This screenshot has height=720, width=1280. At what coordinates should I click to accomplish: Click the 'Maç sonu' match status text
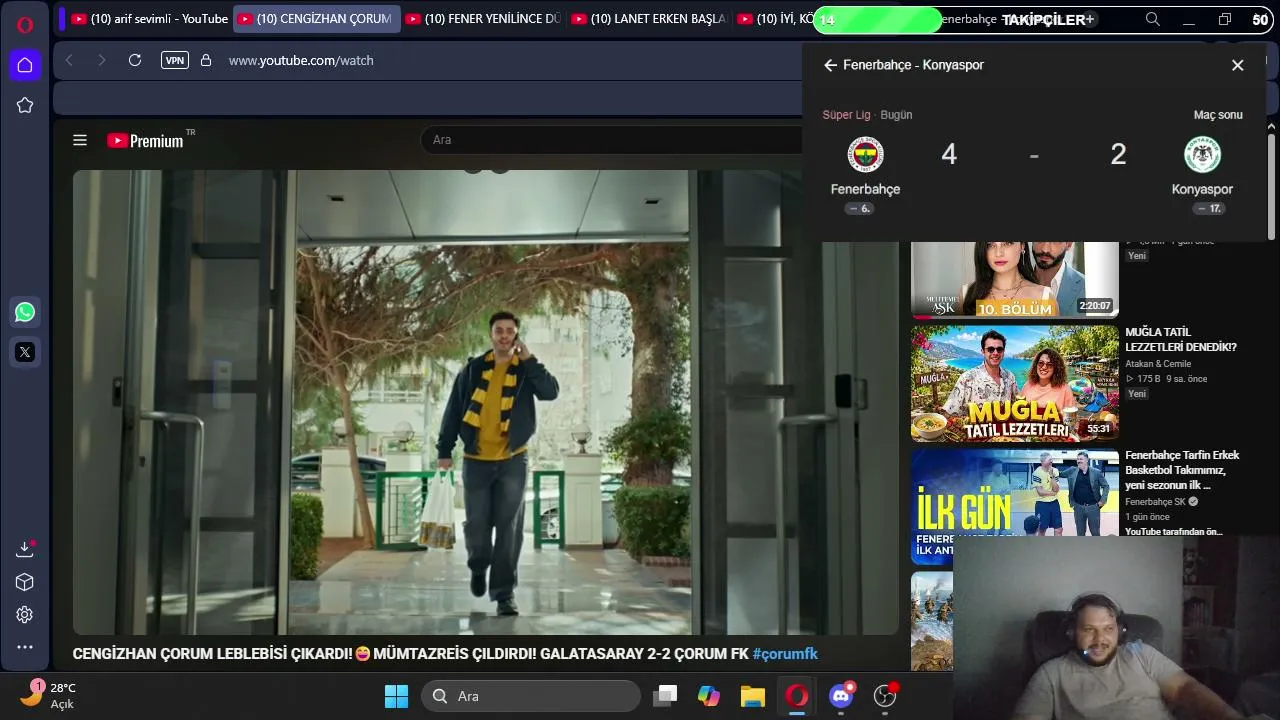1218,115
